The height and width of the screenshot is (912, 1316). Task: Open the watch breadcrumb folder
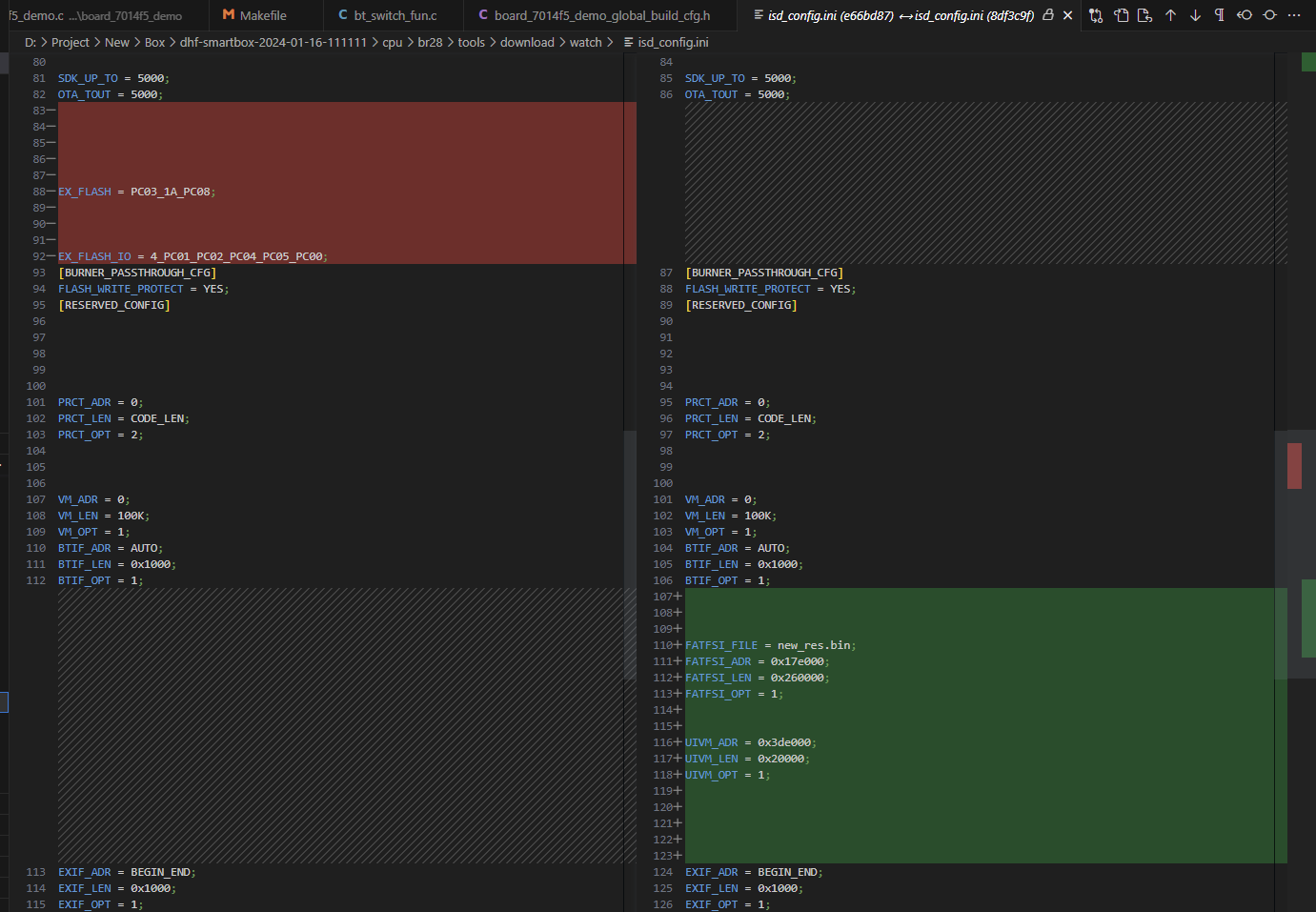pos(586,42)
